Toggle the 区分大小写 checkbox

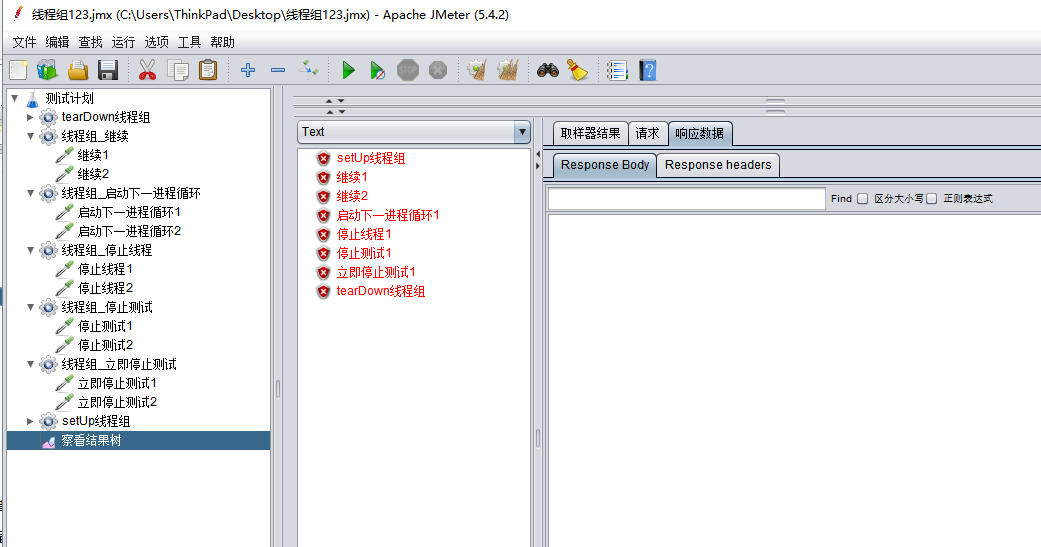(862, 198)
